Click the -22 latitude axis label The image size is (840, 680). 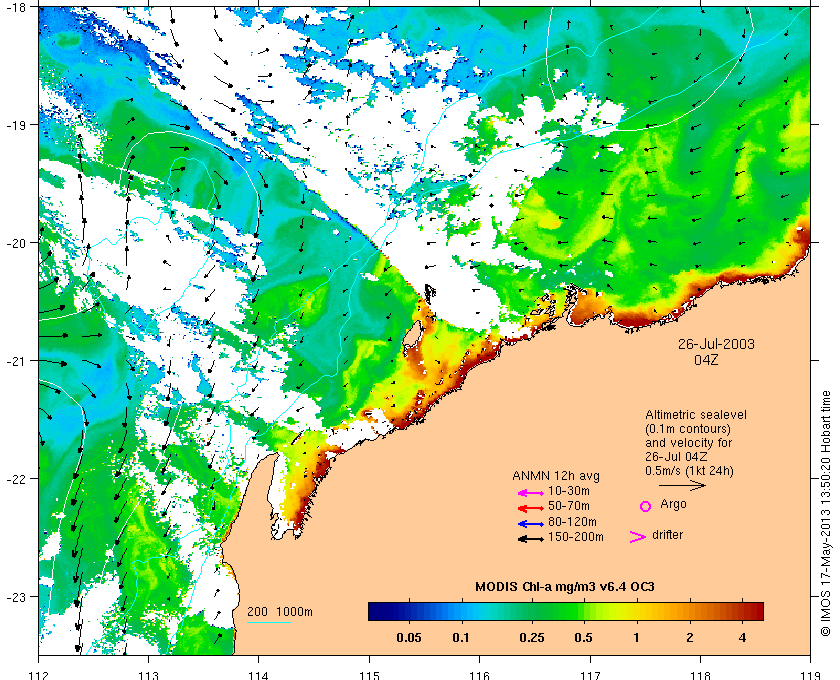(16, 479)
